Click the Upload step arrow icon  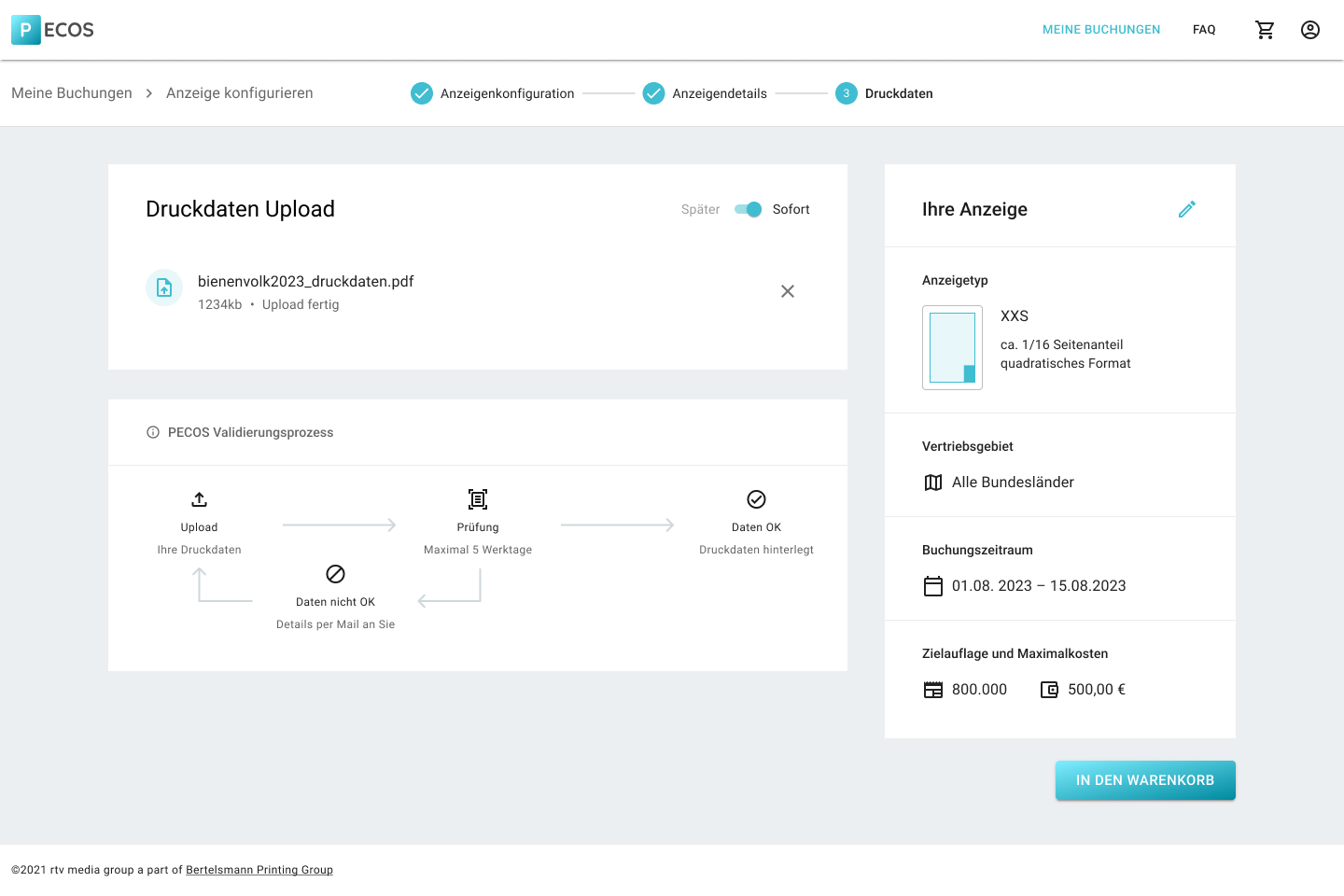coord(199,499)
